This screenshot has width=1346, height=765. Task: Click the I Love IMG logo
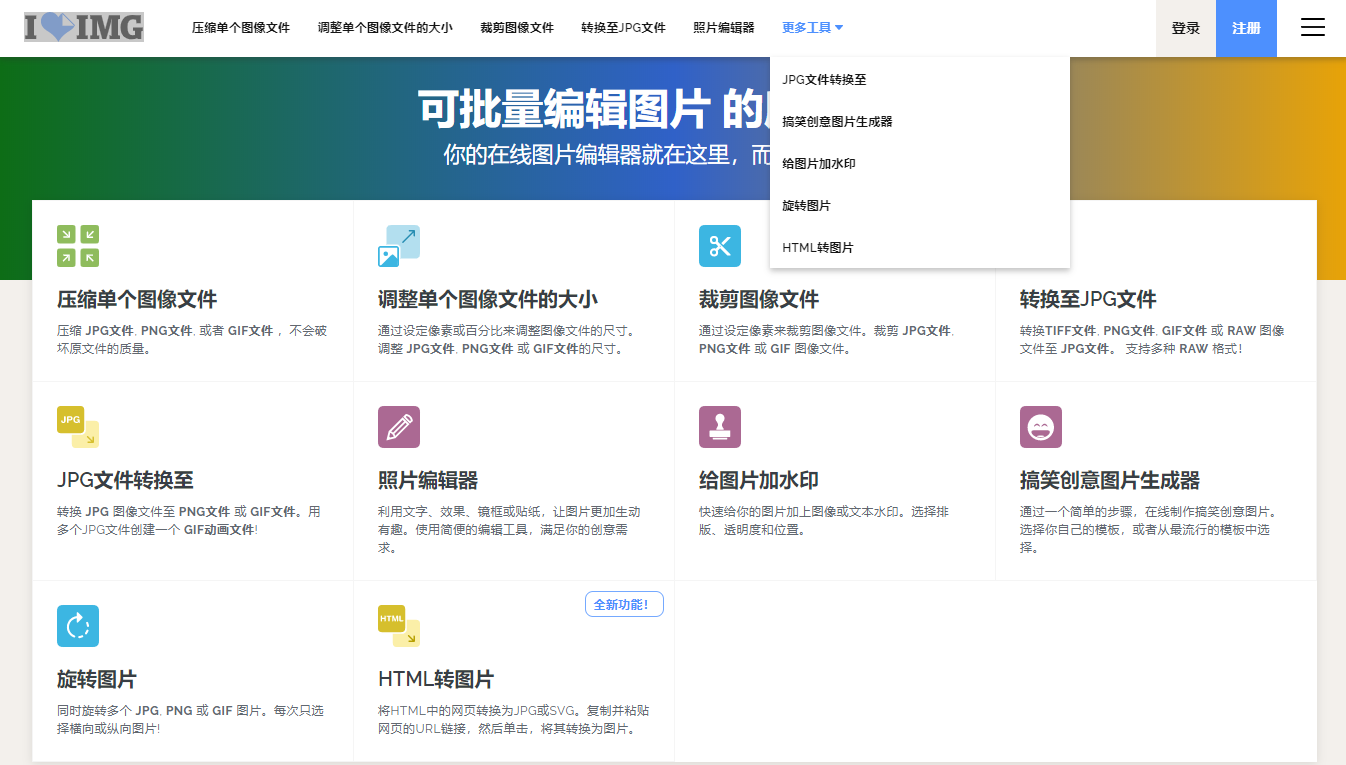[x=84, y=27]
